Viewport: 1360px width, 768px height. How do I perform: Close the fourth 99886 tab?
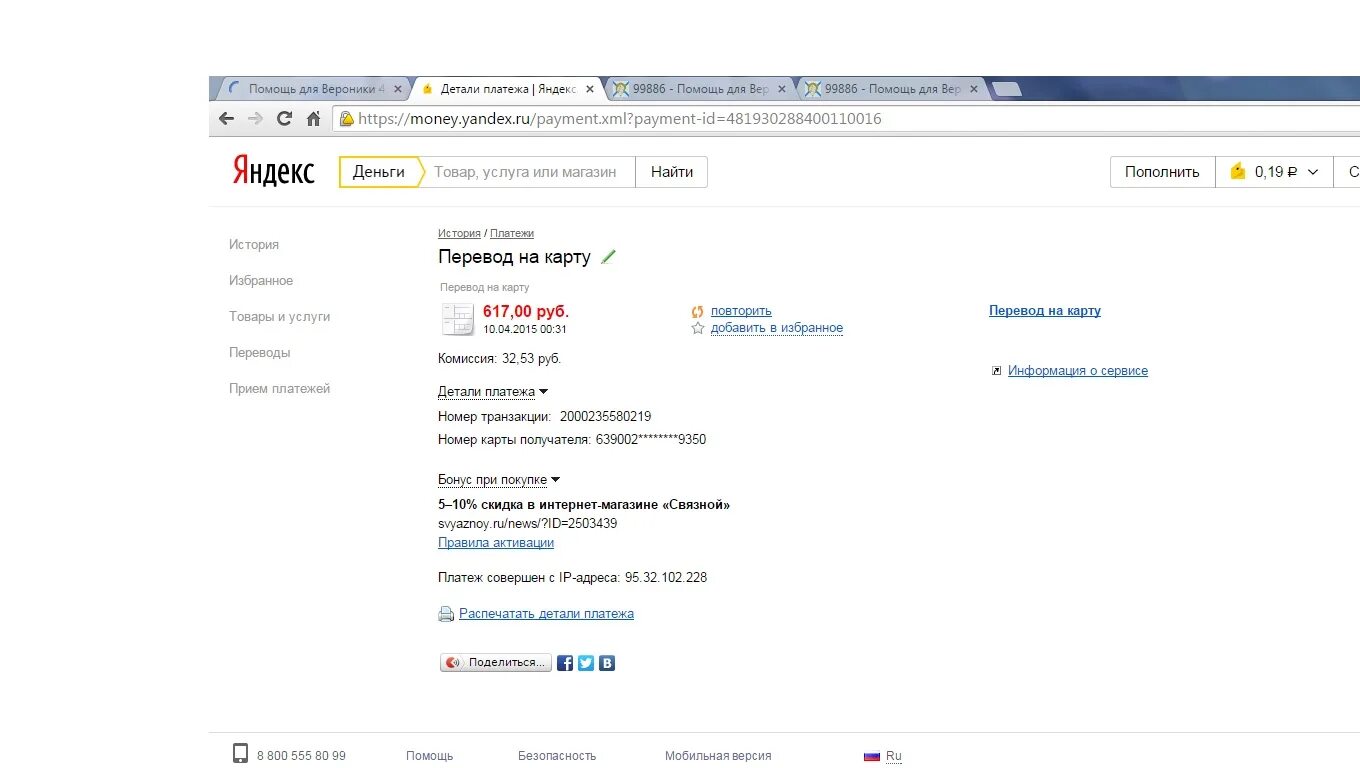click(973, 89)
